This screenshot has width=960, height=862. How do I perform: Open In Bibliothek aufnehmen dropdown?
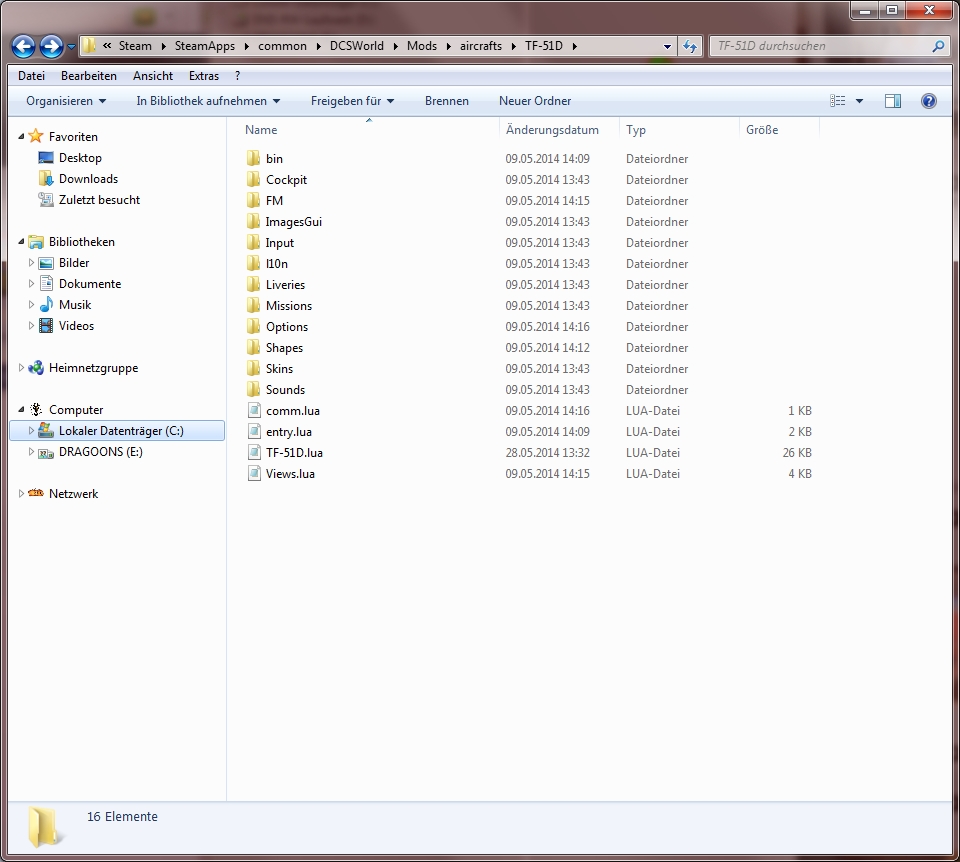point(208,101)
